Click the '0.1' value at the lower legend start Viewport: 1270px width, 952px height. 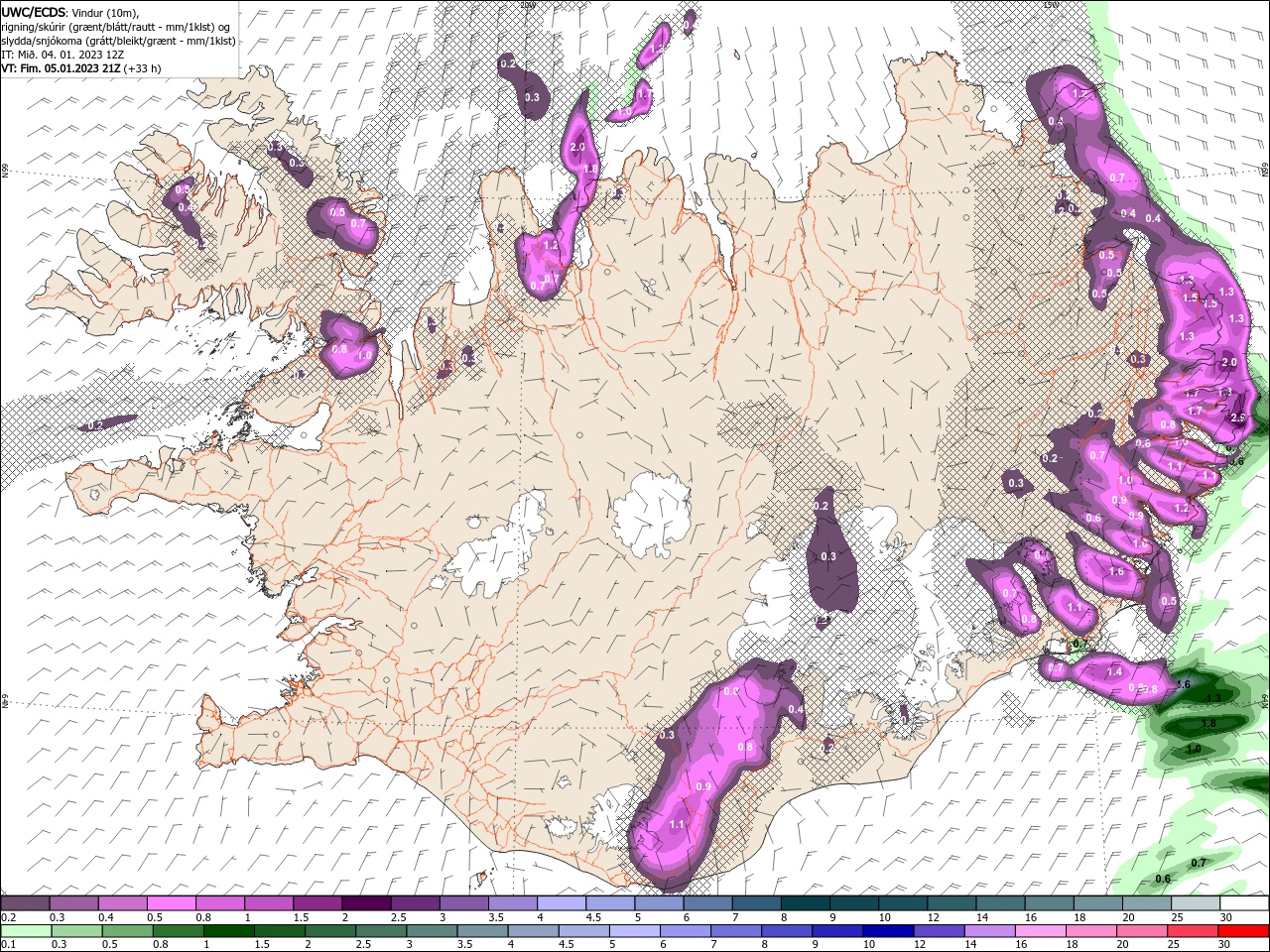pyautogui.click(x=9, y=944)
